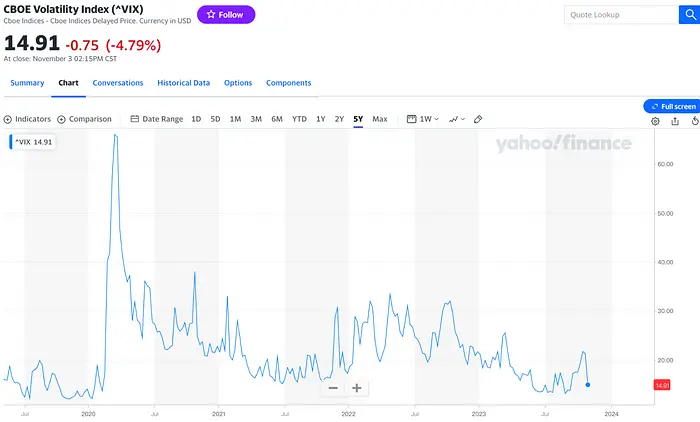This screenshot has width=700, height=422.
Task: Open chart settings gear icon
Action: coord(655,121)
